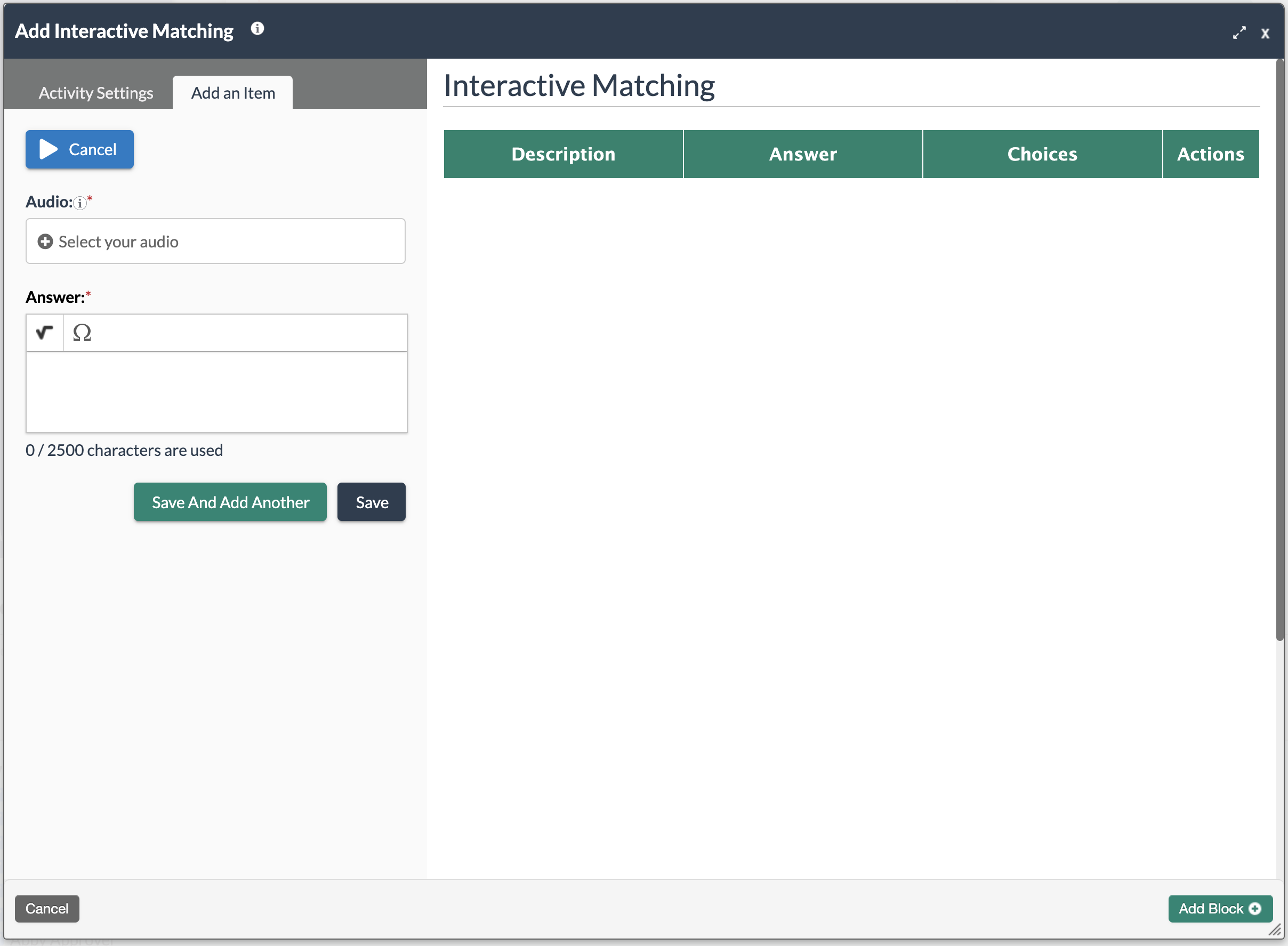Viewport: 1288px width, 946px height.
Task: Click the gray Cancel button at bottom
Action: pyautogui.click(x=47, y=909)
